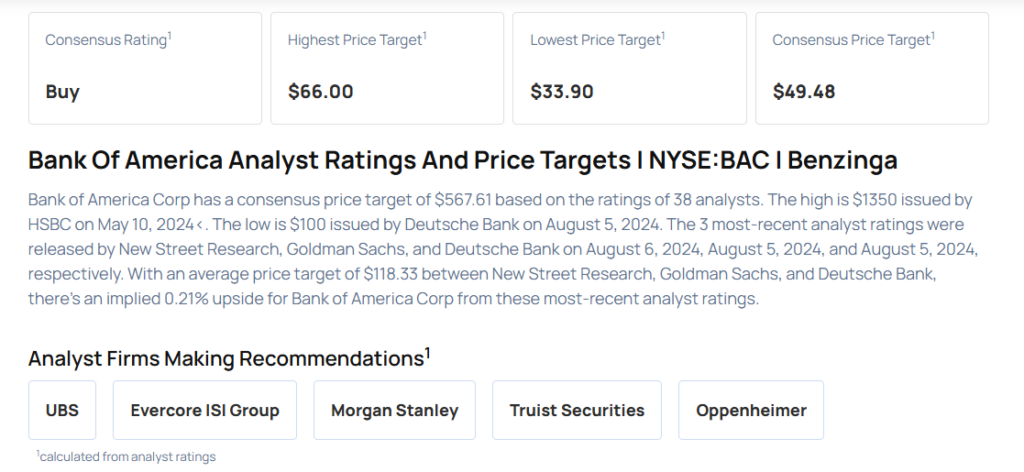Click the UBS analyst firm button

62,410
